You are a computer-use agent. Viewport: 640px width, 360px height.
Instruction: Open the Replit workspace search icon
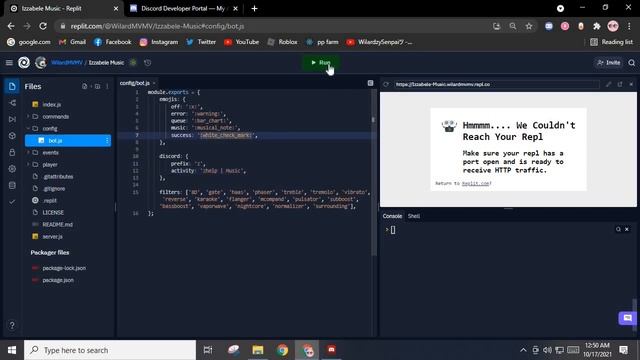click(x=631, y=63)
